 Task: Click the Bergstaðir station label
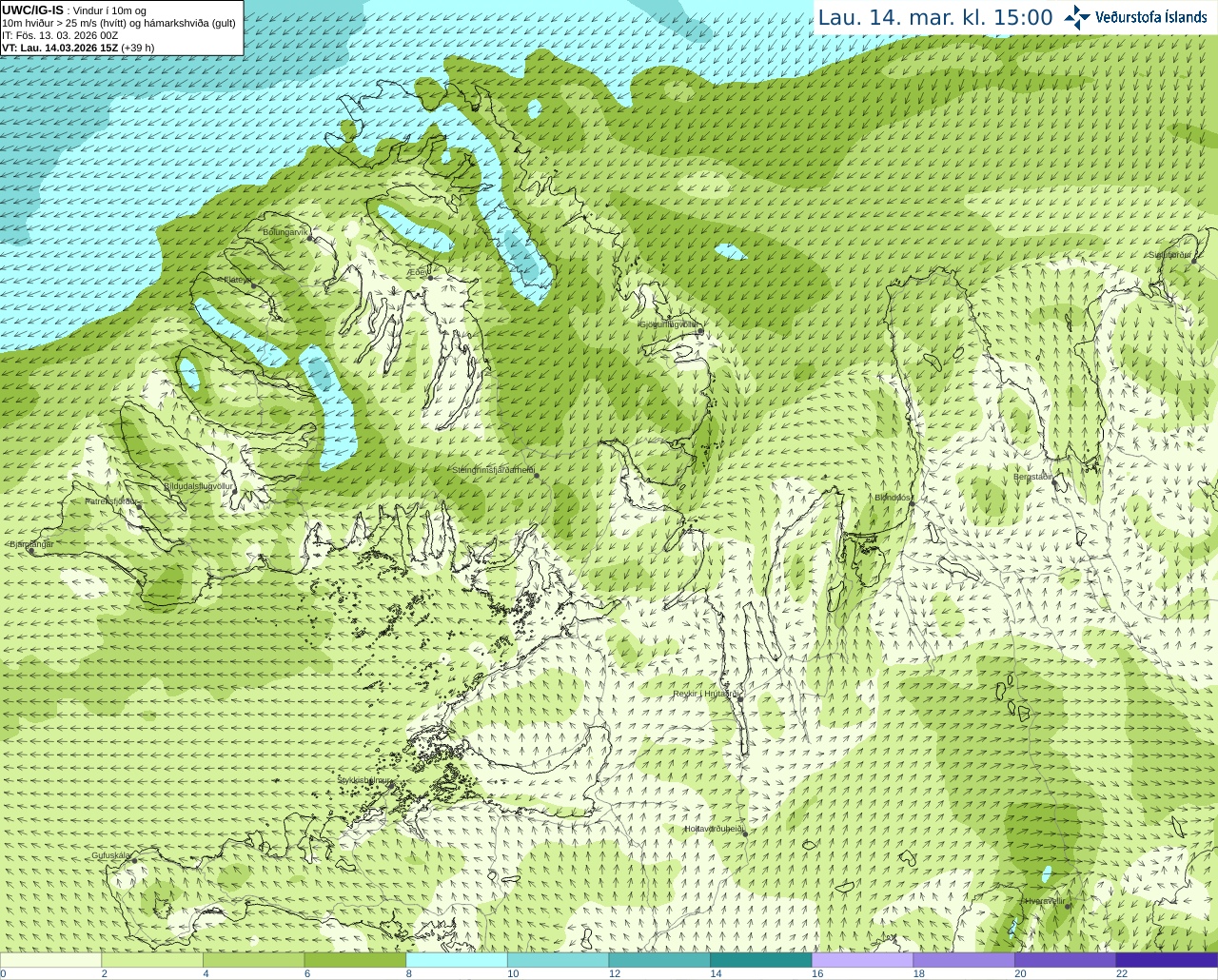pyautogui.click(x=1032, y=477)
